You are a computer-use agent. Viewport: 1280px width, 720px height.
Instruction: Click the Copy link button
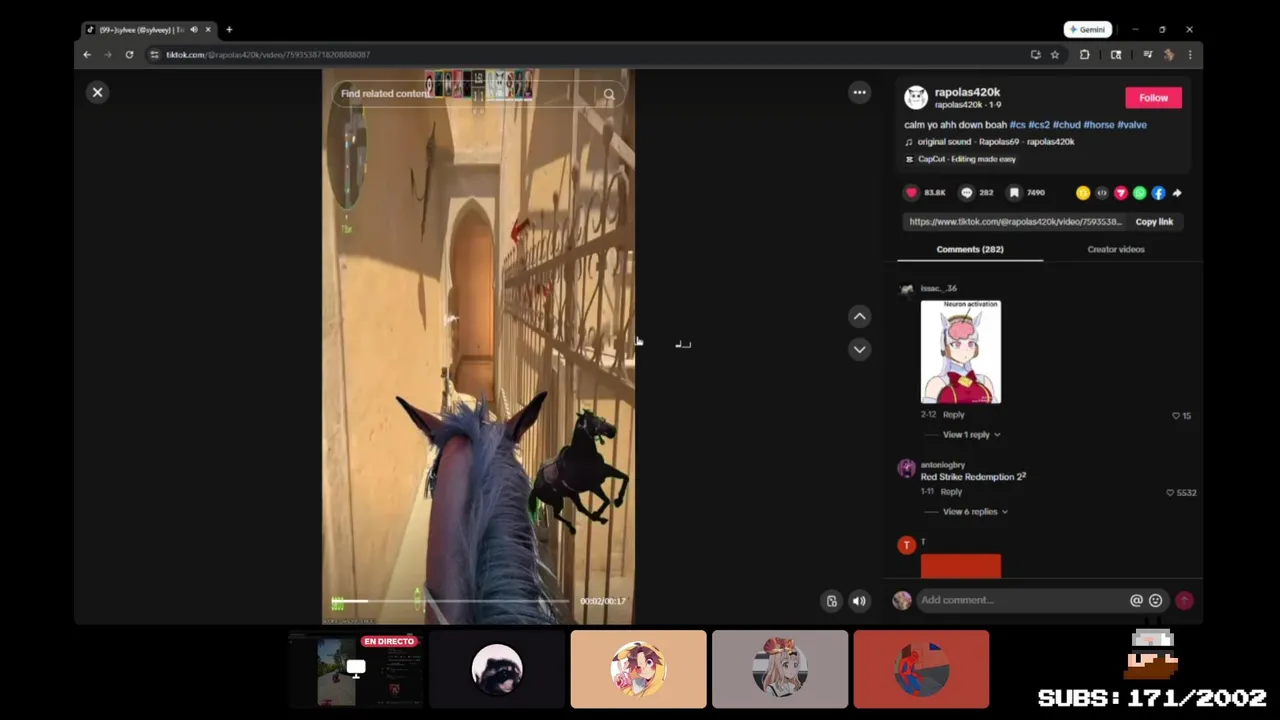point(1154,222)
